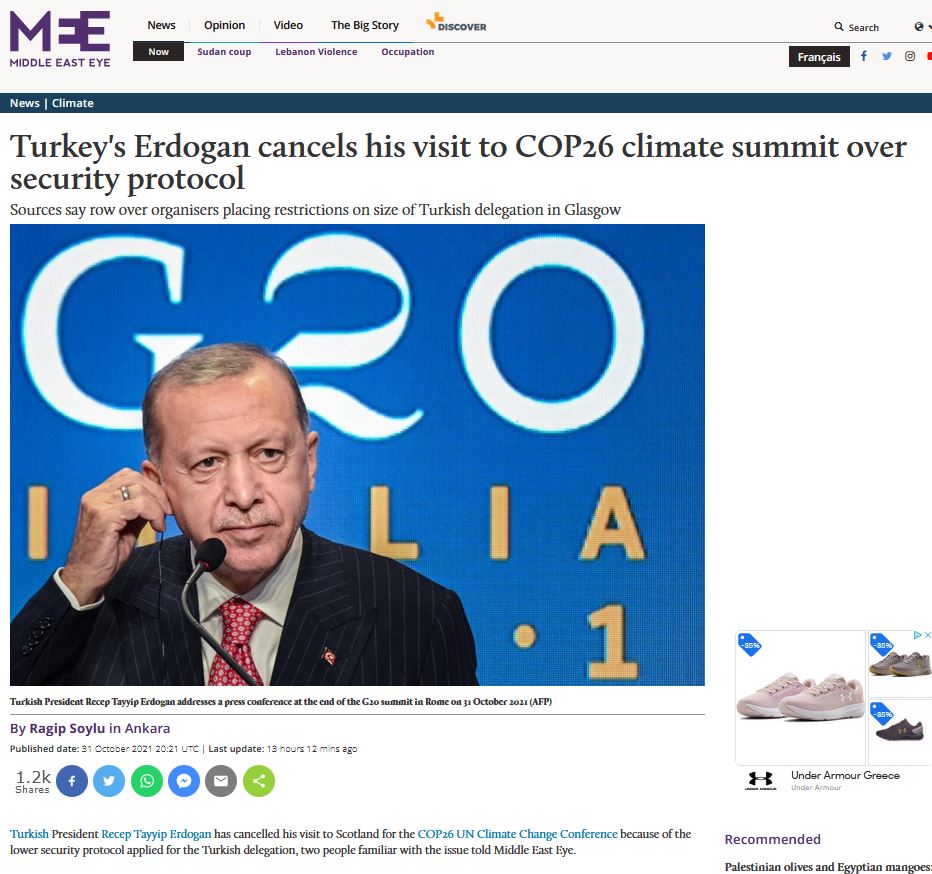Image resolution: width=932 pixels, height=874 pixels.
Task: Follow COP26 UN Climate Change Conference link
Action: (517, 834)
